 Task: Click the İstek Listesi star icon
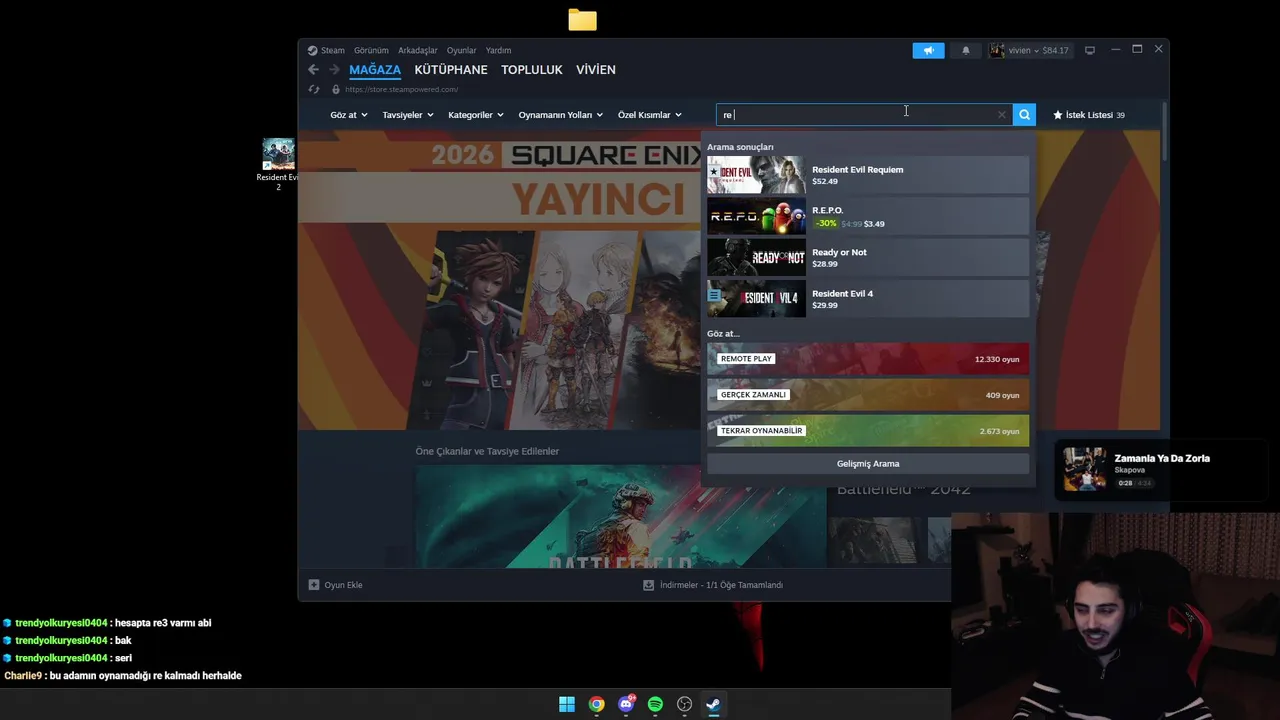pos(1057,115)
